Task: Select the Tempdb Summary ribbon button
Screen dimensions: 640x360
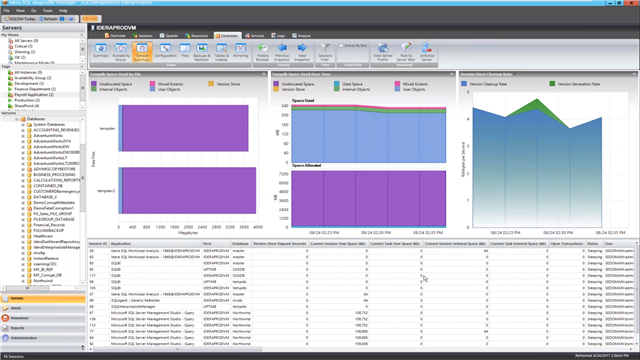Action: click(x=142, y=52)
